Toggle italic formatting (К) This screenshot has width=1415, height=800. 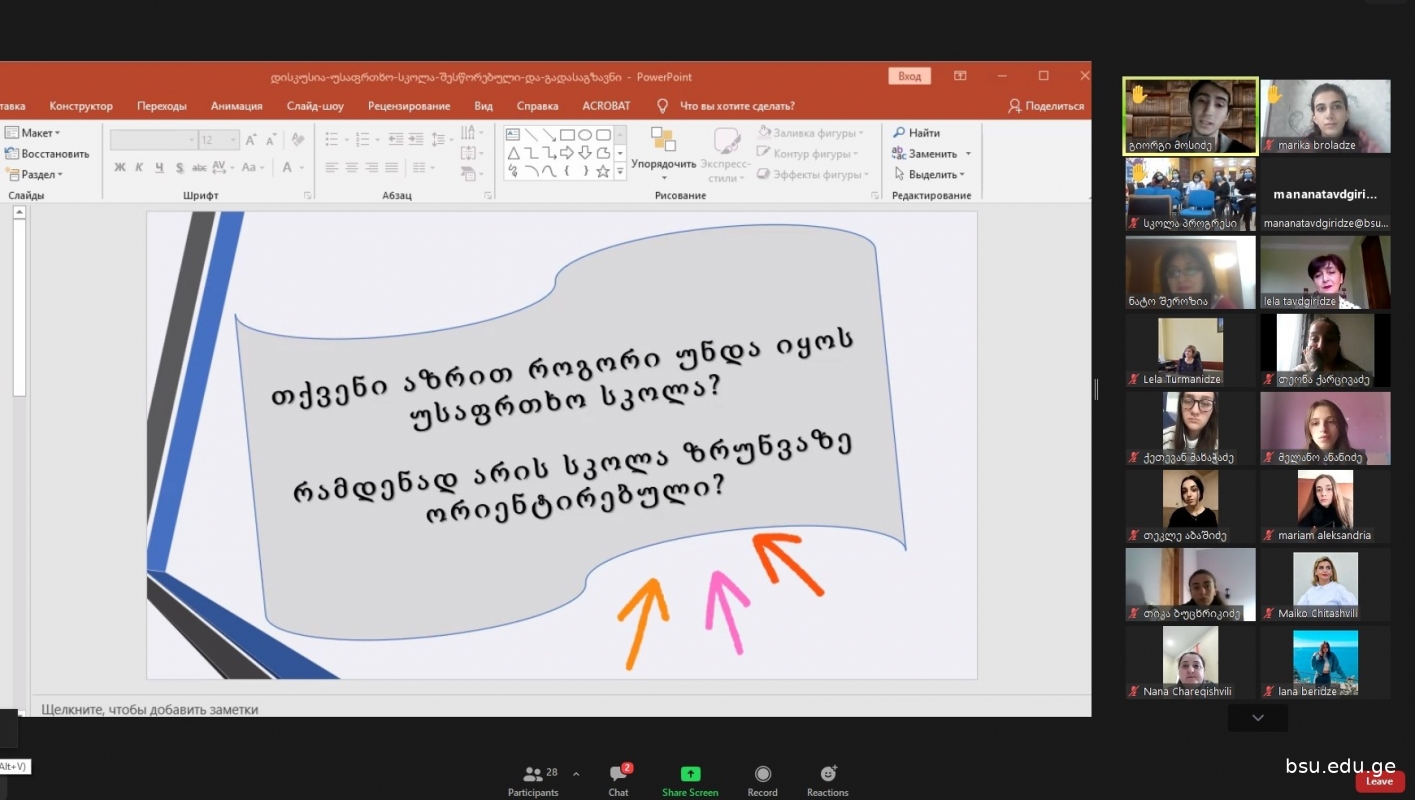pyautogui.click(x=139, y=168)
